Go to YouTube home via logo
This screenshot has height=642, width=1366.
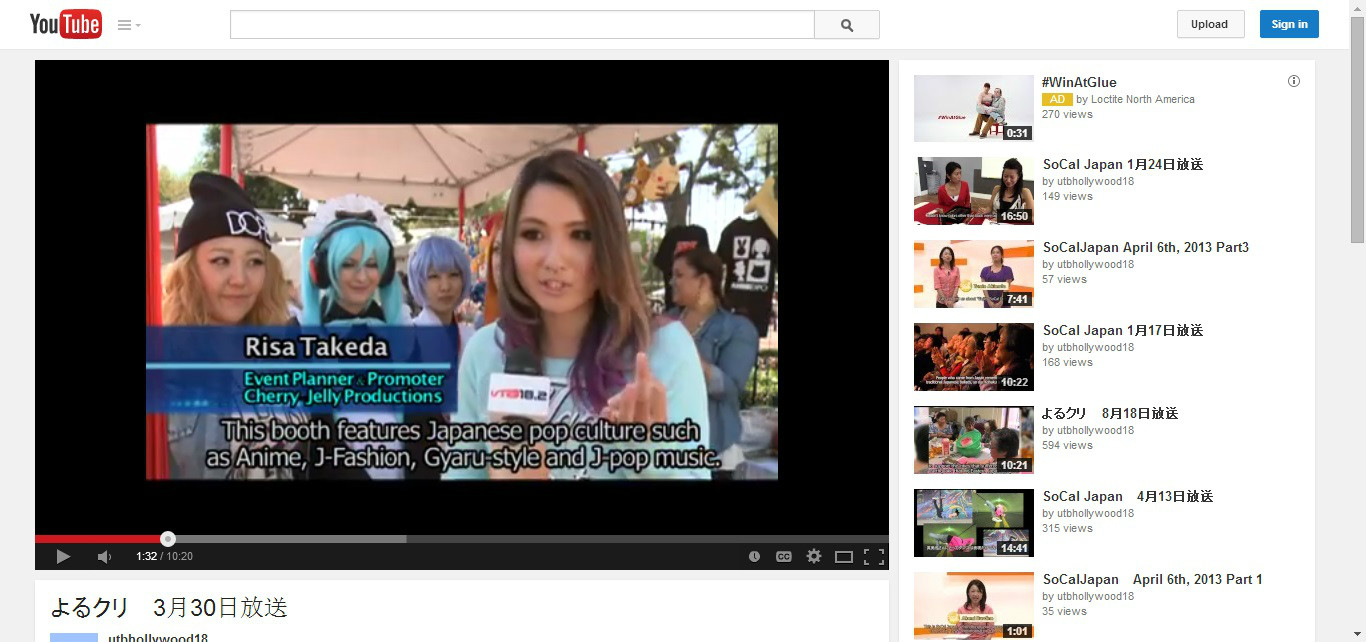tap(65, 24)
